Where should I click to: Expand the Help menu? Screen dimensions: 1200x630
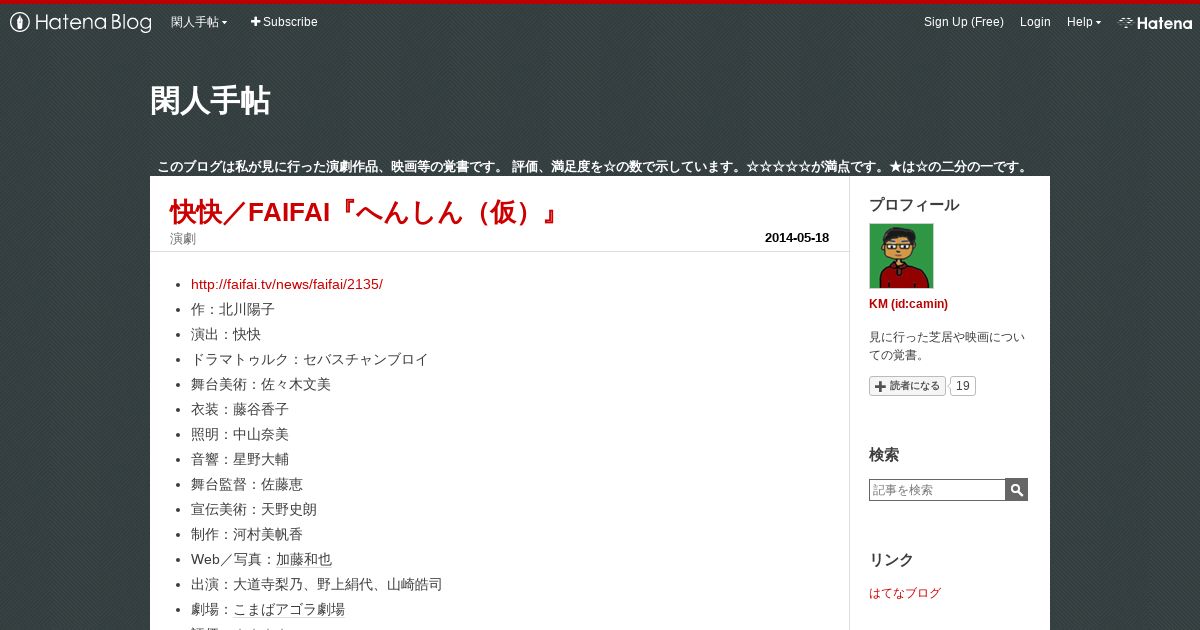[1084, 22]
